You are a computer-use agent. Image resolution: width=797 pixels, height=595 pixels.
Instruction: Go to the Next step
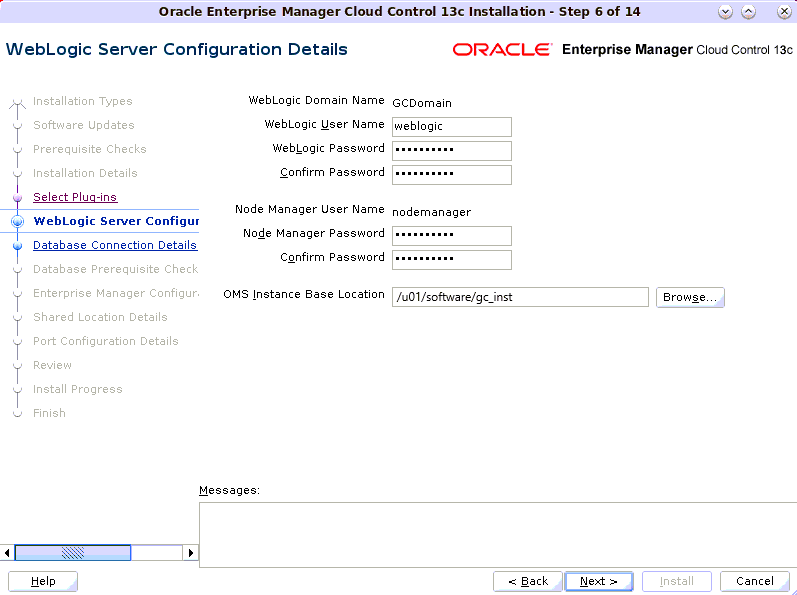click(599, 581)
